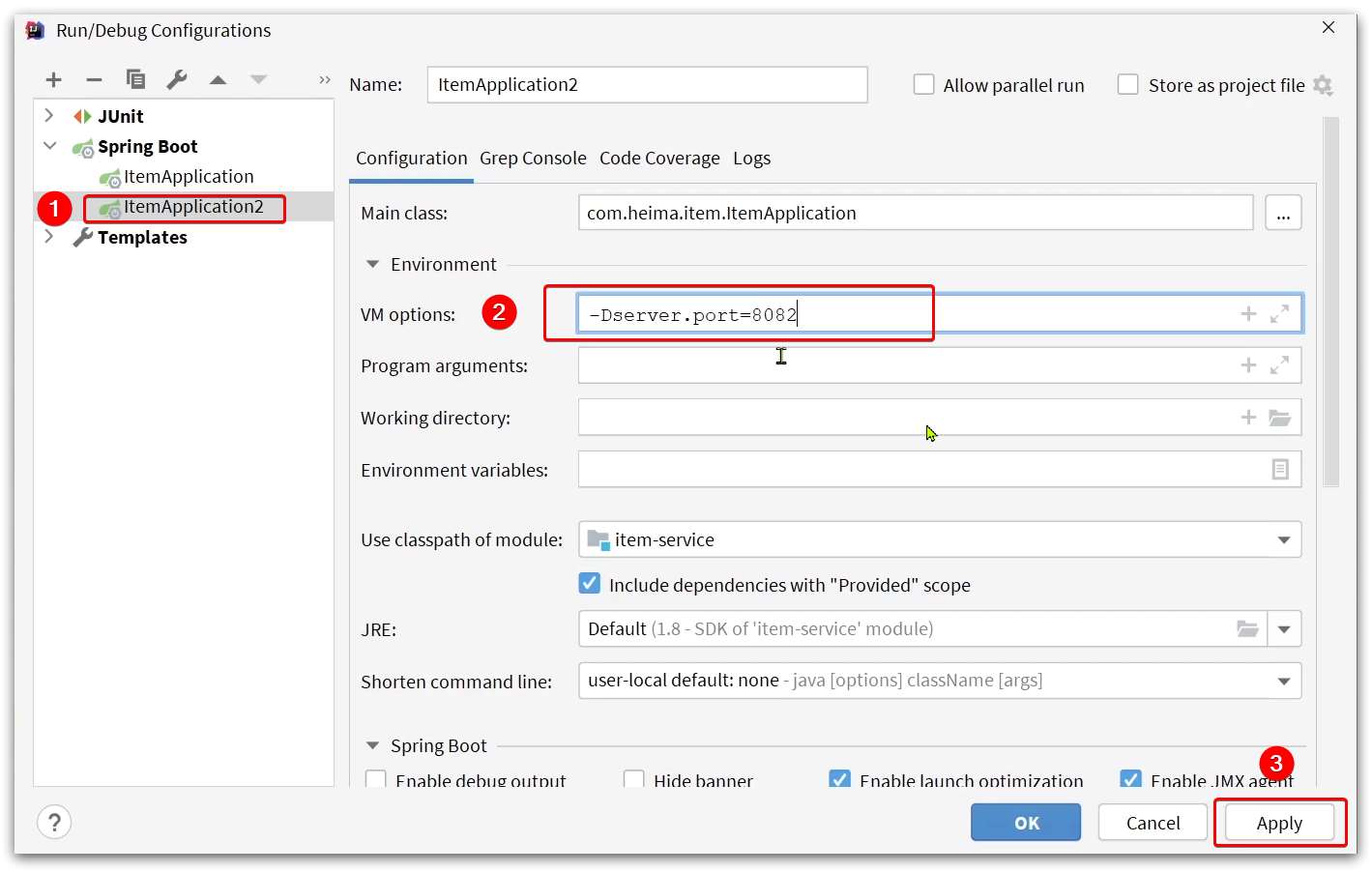Browse working directory folder icon

tap(1279, 418)
